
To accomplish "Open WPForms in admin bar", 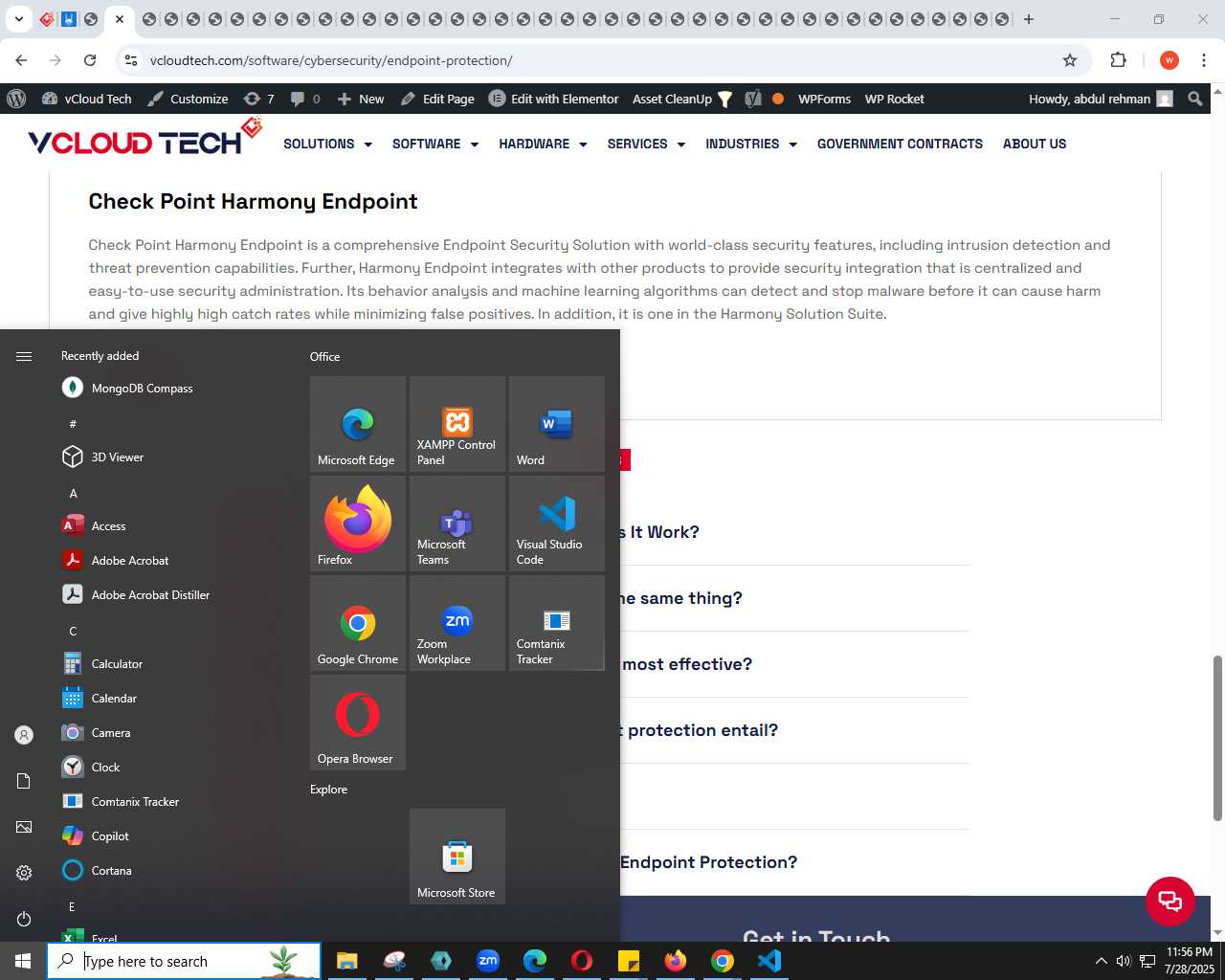I will coord(824,99).
